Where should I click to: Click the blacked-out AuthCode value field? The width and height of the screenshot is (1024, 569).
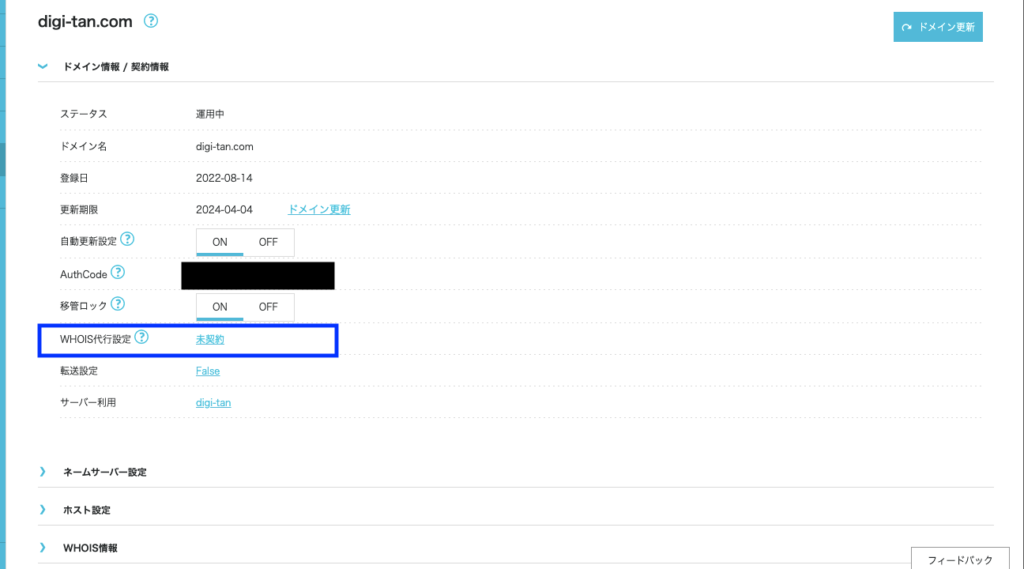[x=258, y=276]
